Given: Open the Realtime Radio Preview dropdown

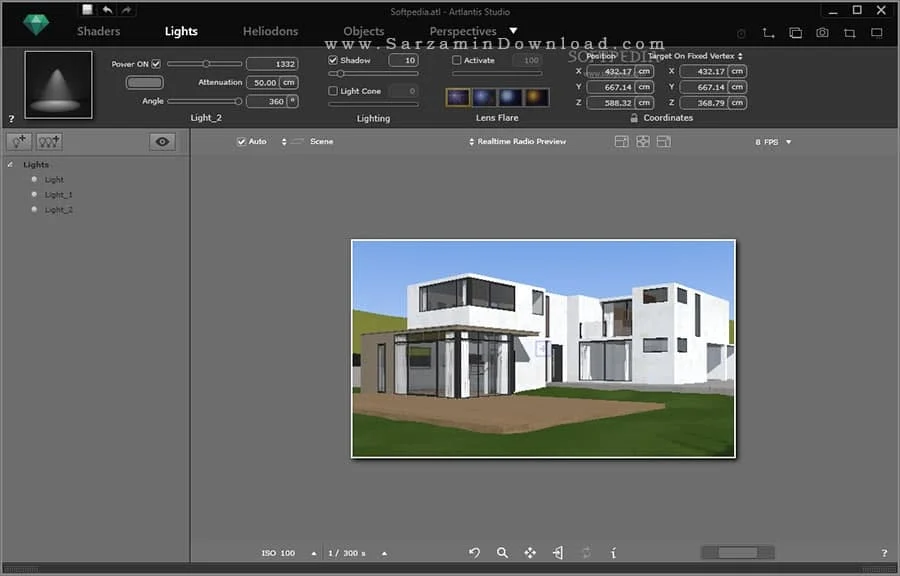Looking at the screenshot, I should 518,141.
